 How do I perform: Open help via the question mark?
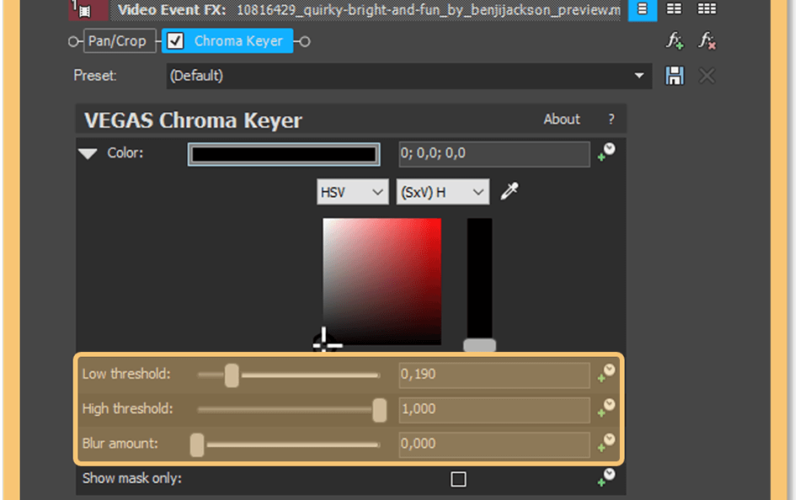pos(611,119)
